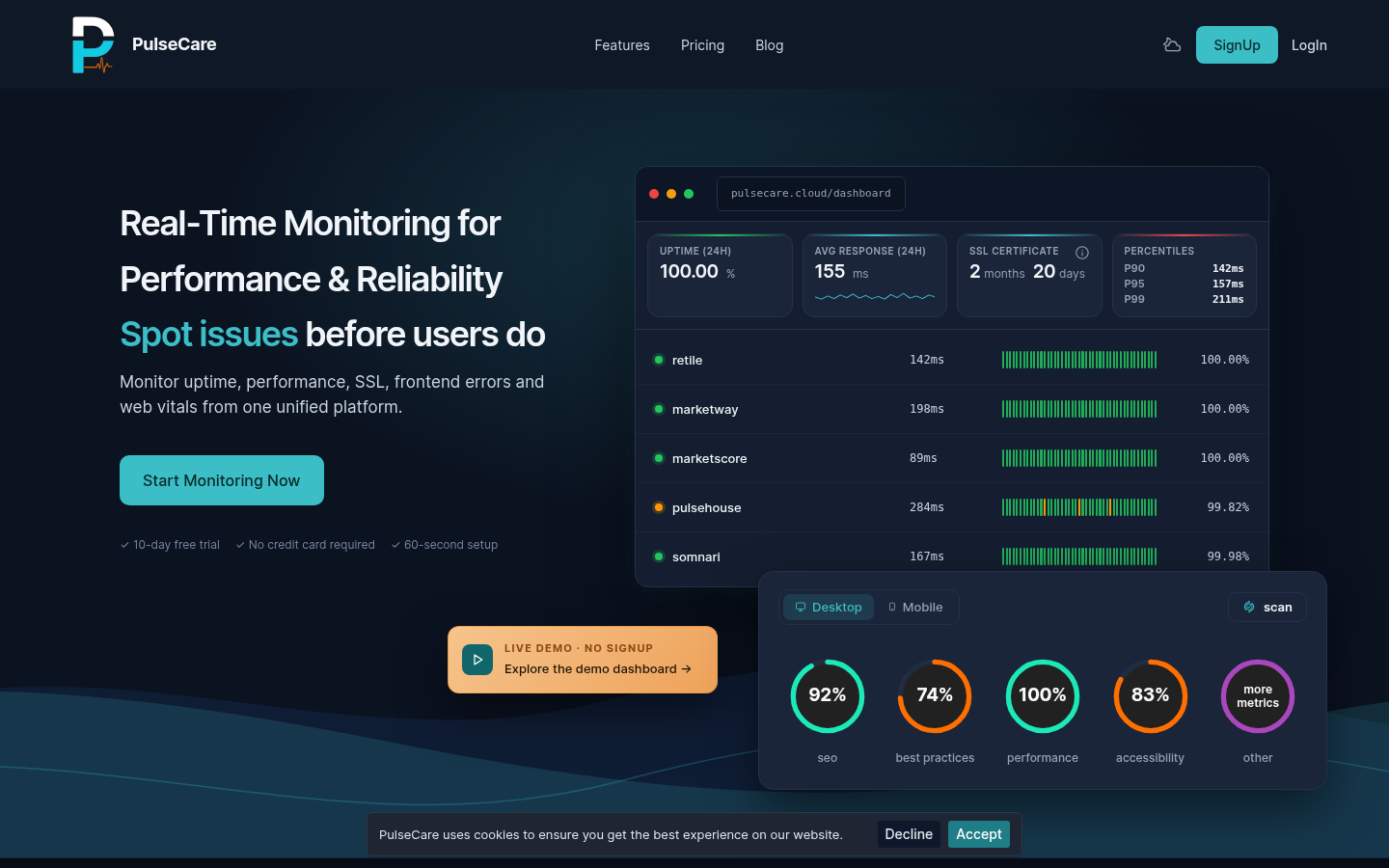Accept cookies in the banner
Viewport: 1389px width, 868px height.
(979, 834)
